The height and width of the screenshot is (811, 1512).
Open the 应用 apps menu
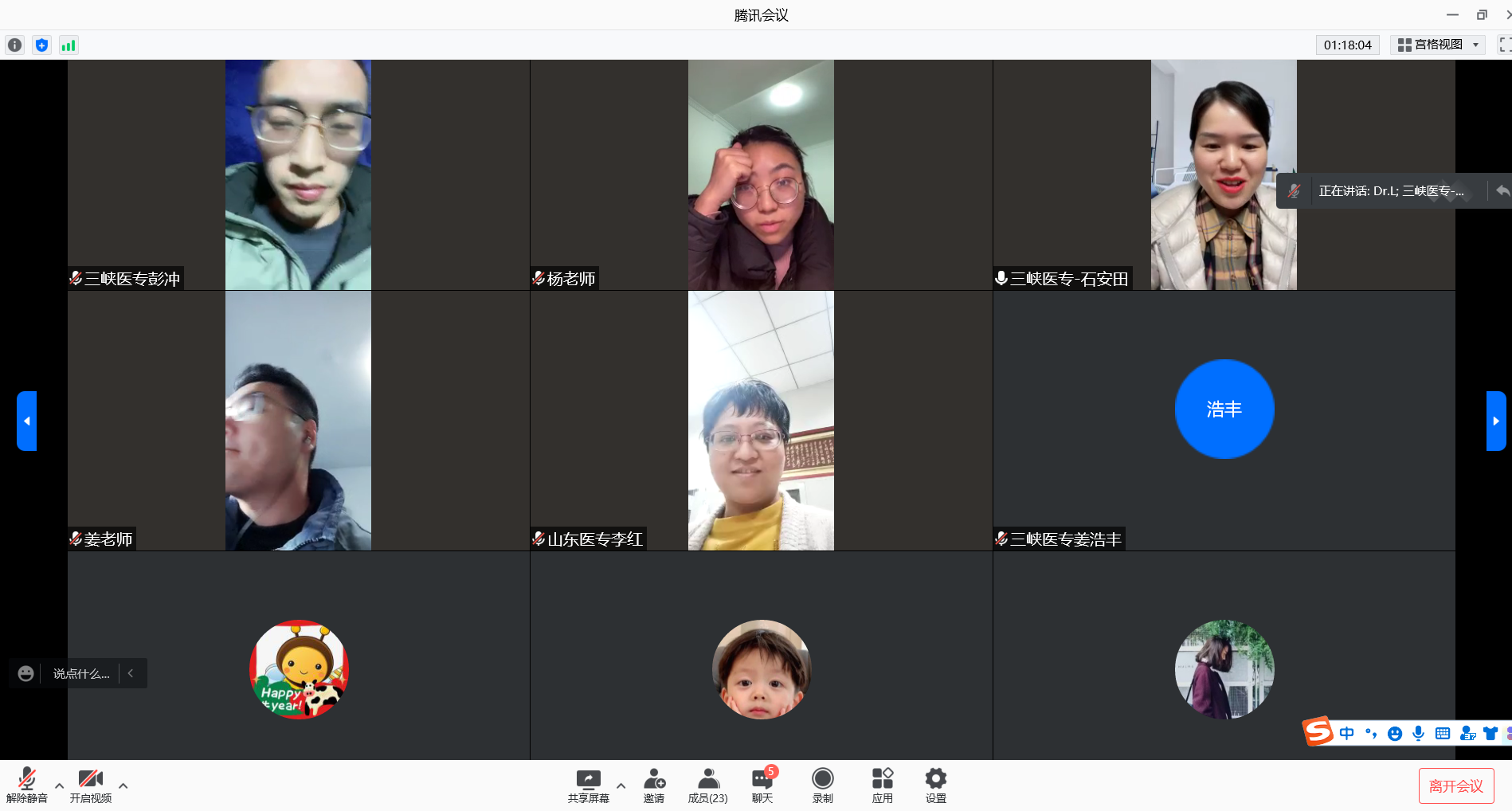(x=883, y=786)
